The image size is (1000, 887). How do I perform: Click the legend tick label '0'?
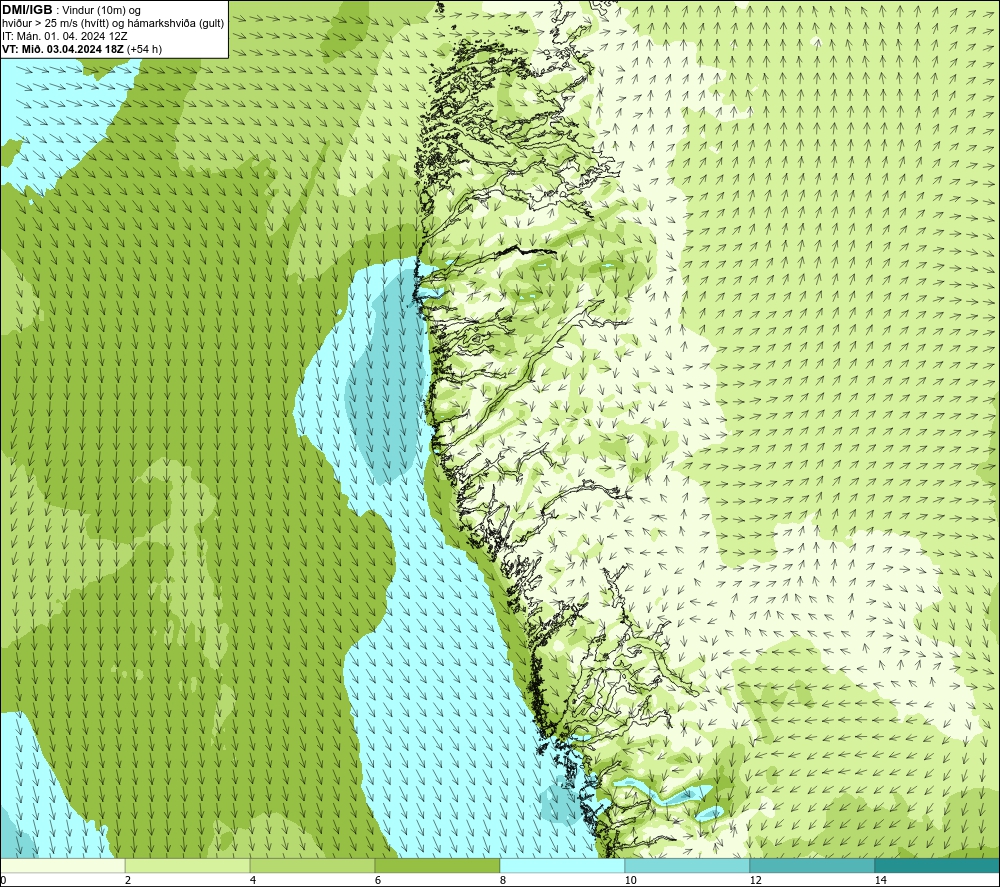3,880
